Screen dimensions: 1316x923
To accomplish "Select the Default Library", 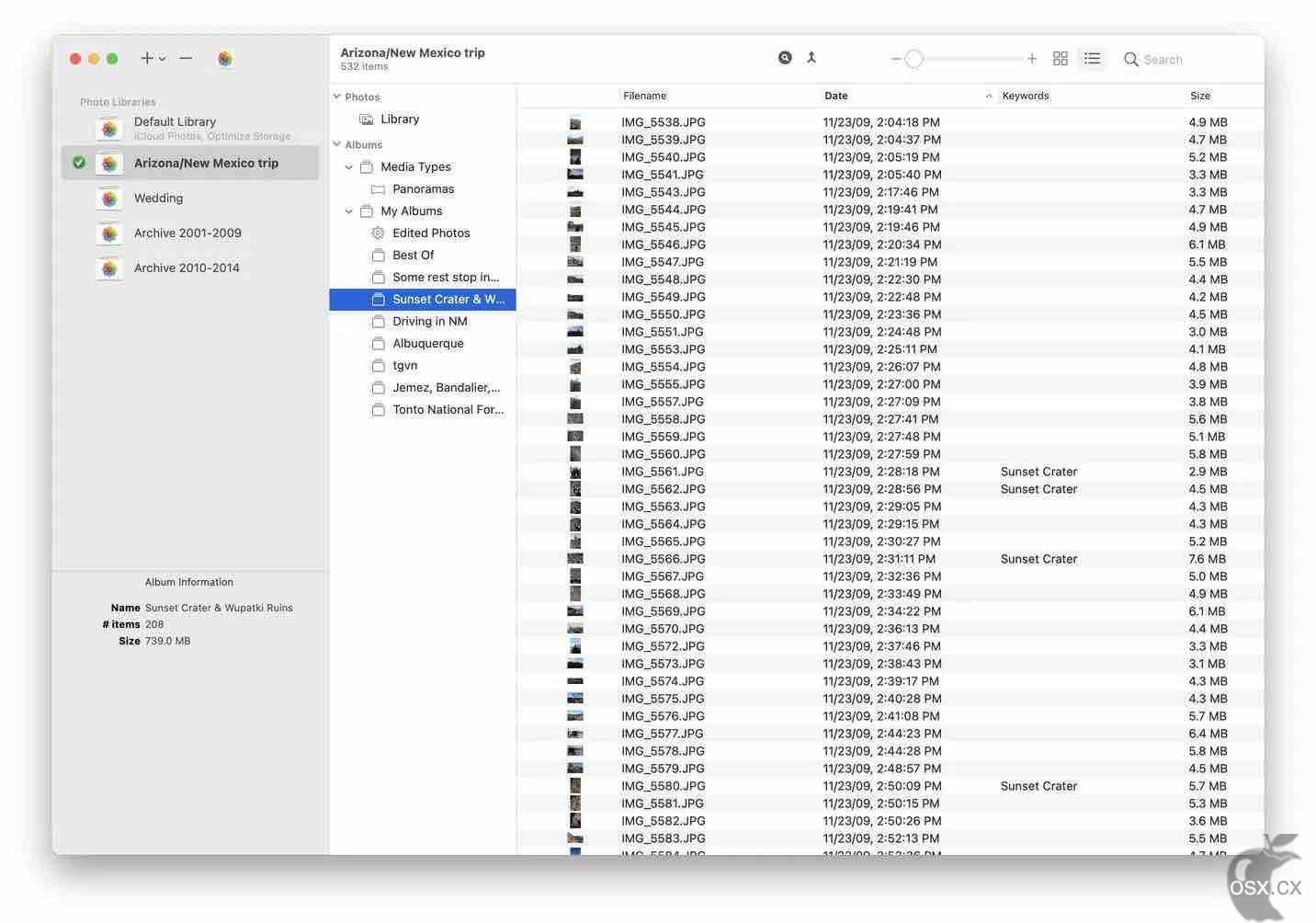I will click(190, 128).
